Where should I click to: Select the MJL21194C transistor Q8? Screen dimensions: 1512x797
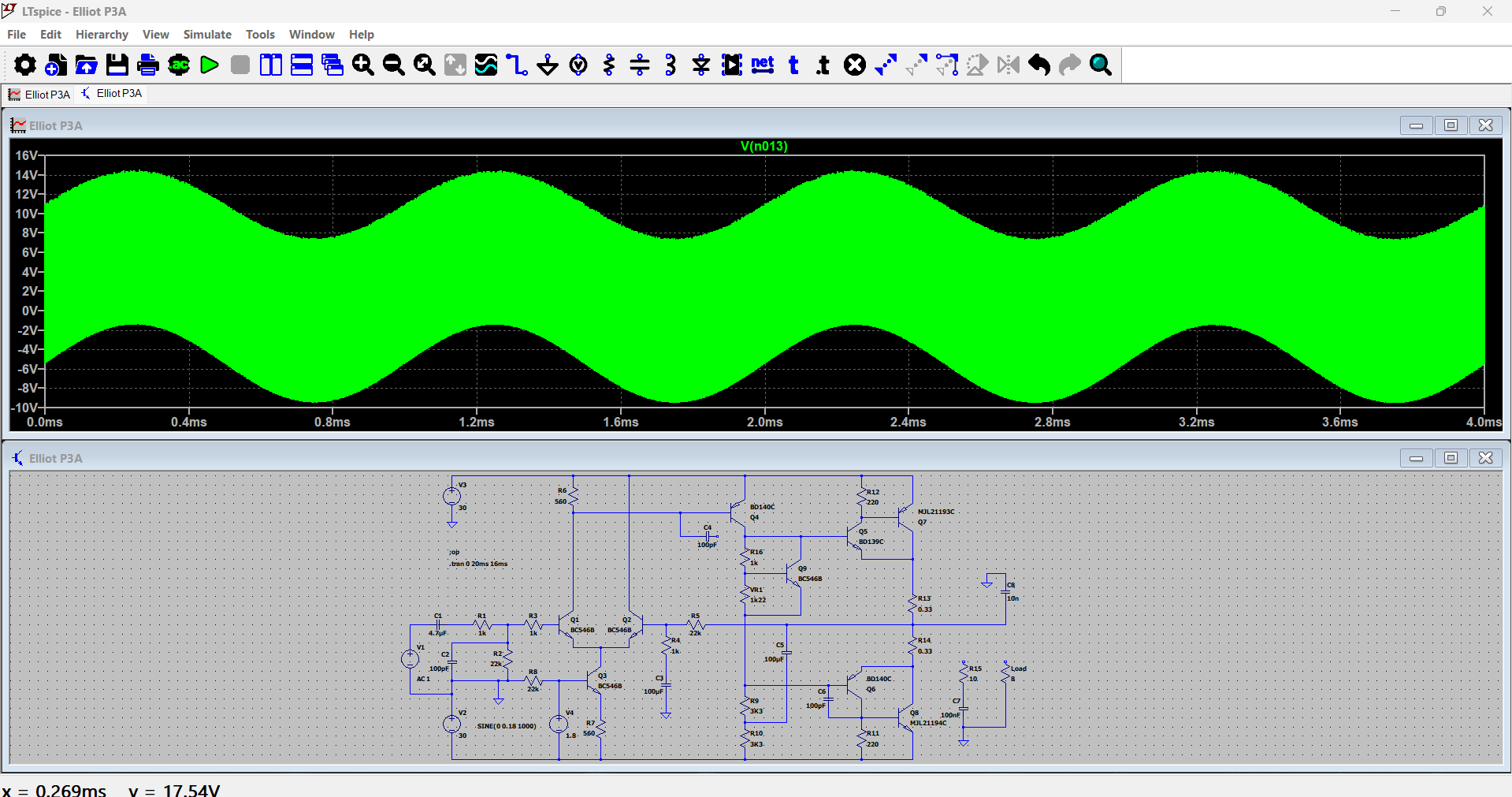(x=906, y=718)
